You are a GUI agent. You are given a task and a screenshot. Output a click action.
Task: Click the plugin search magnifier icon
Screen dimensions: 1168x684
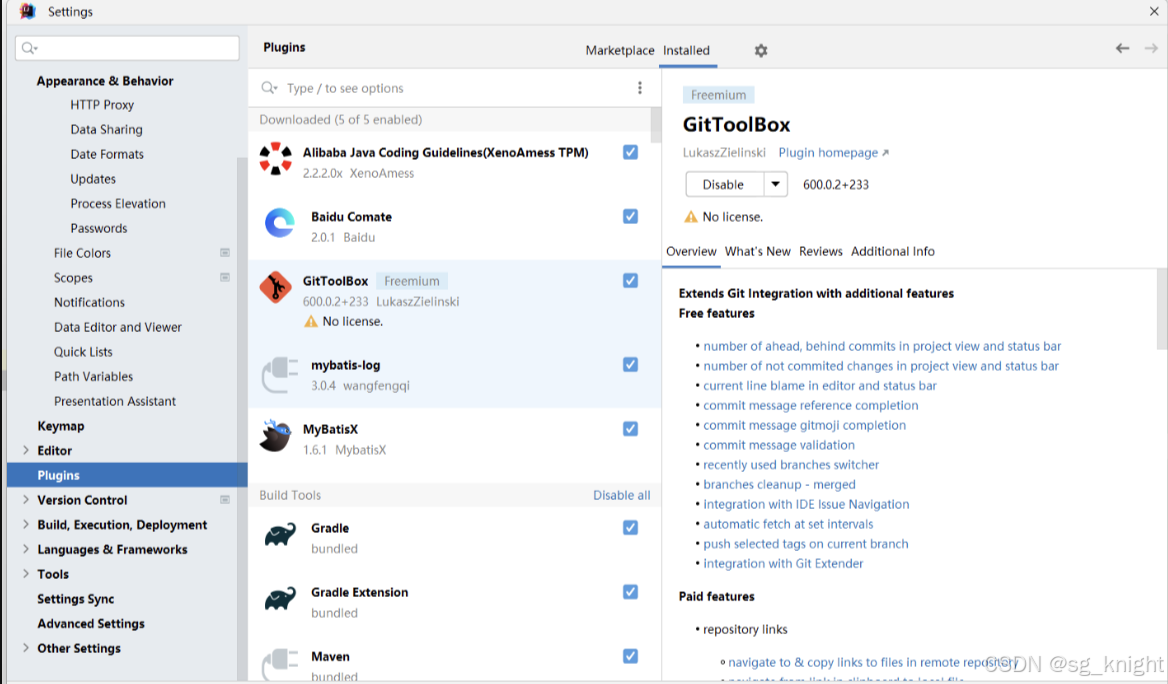(269, 88)
